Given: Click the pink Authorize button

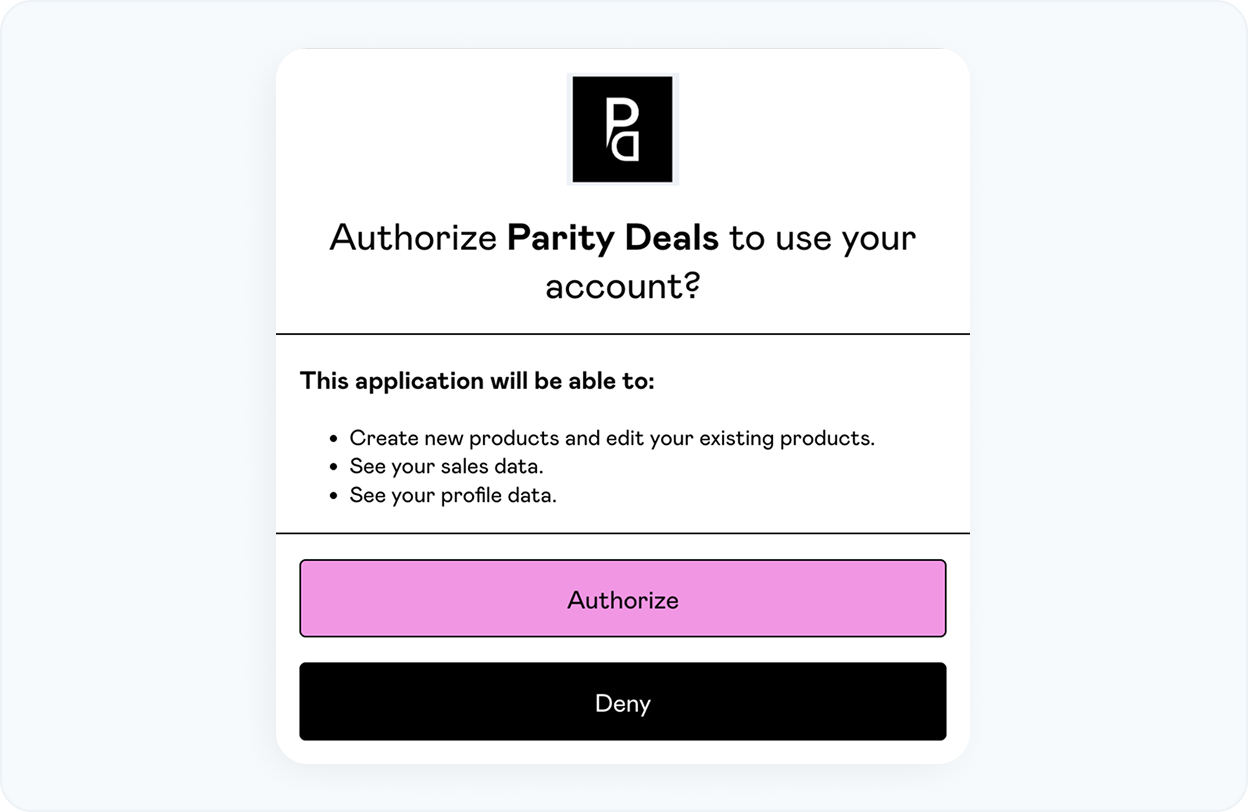Looking at the screenshot, I should 622,598.
